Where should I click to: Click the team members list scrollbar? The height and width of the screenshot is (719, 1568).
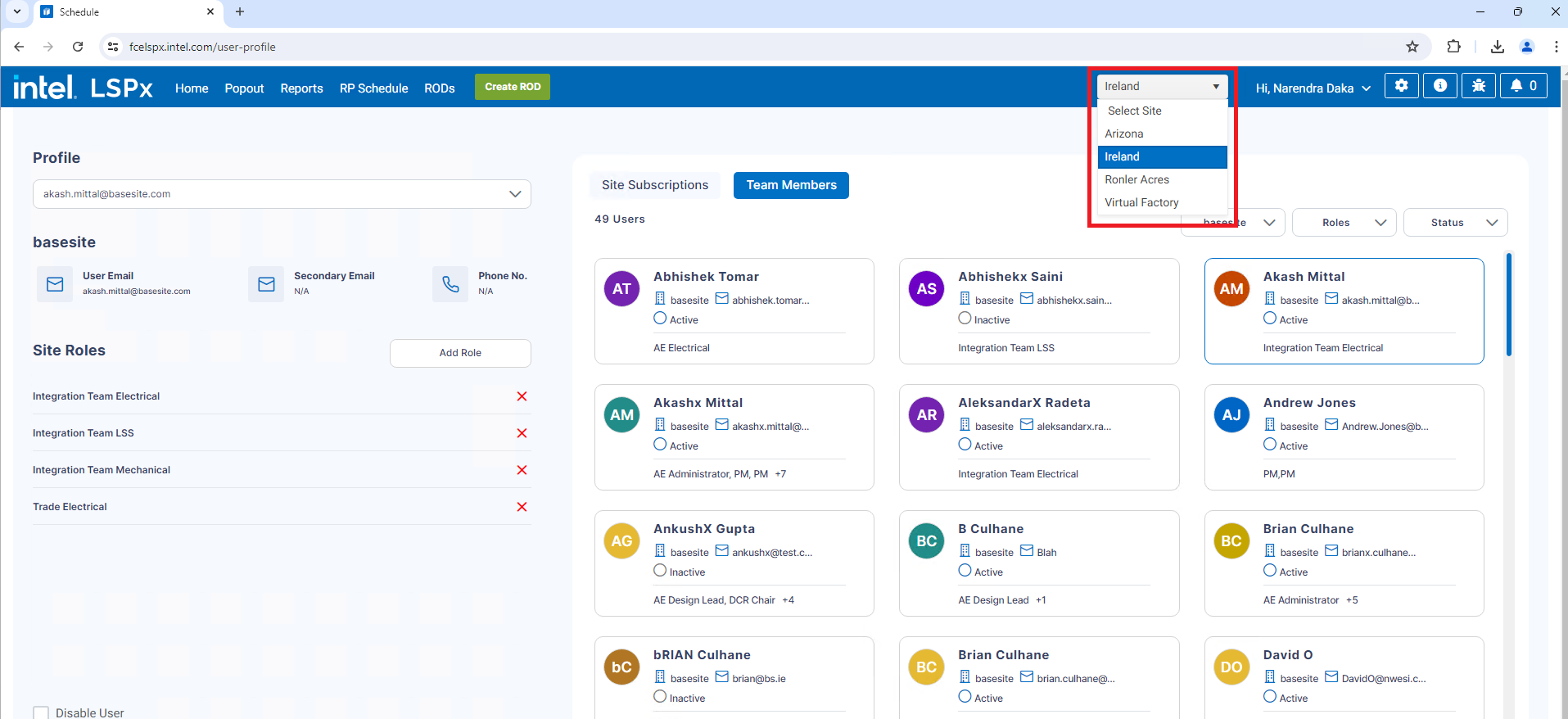(1508, 305)
